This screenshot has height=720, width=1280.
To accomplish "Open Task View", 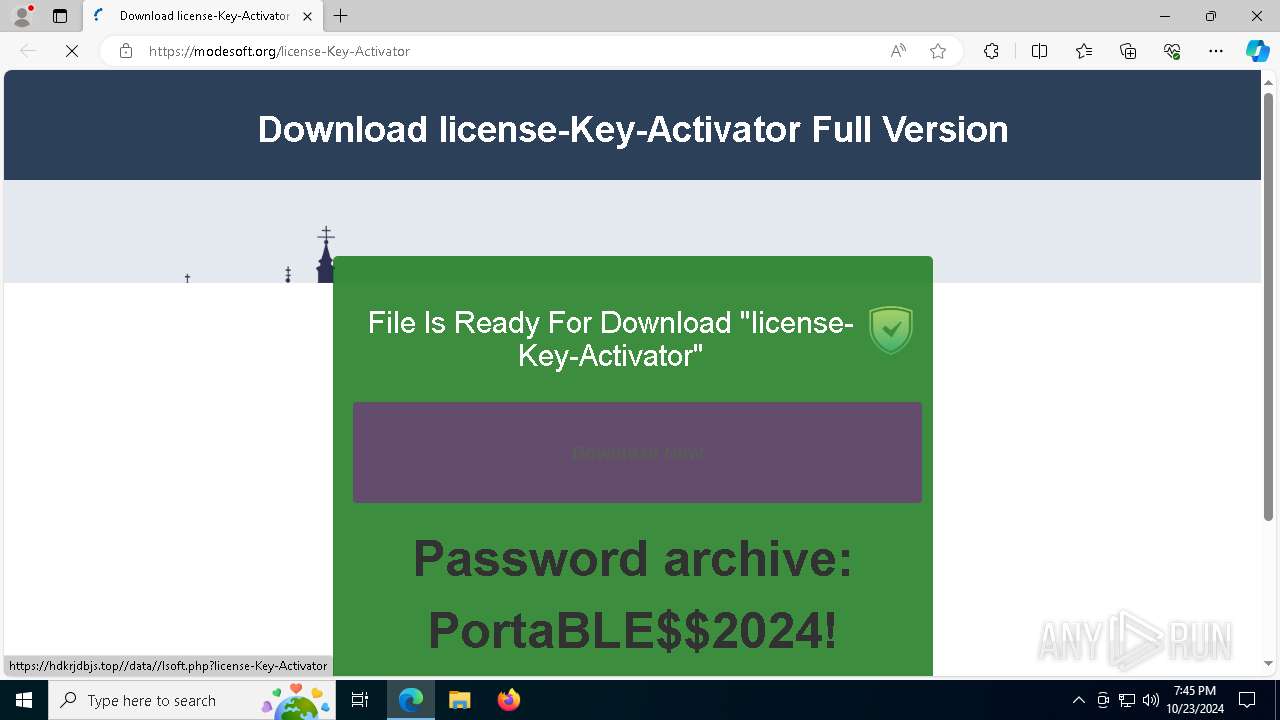I will (x=360, y=700).
